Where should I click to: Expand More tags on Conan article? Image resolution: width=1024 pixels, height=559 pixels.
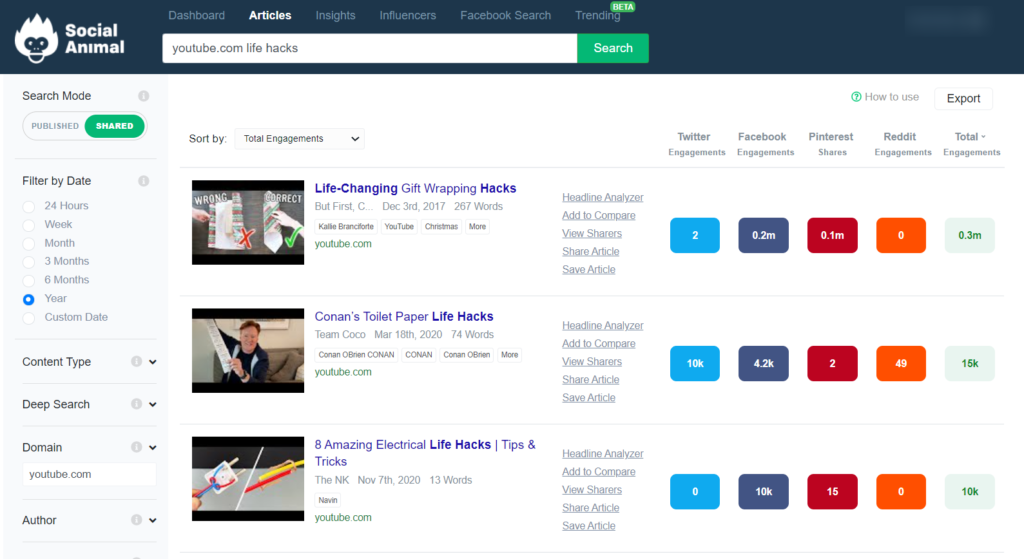509,355
